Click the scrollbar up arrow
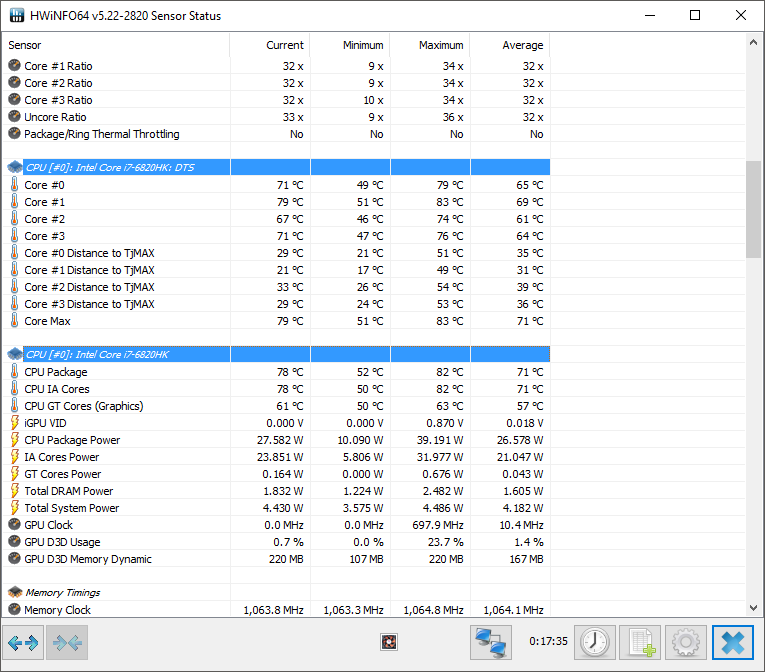 click(x=753, y=43)
